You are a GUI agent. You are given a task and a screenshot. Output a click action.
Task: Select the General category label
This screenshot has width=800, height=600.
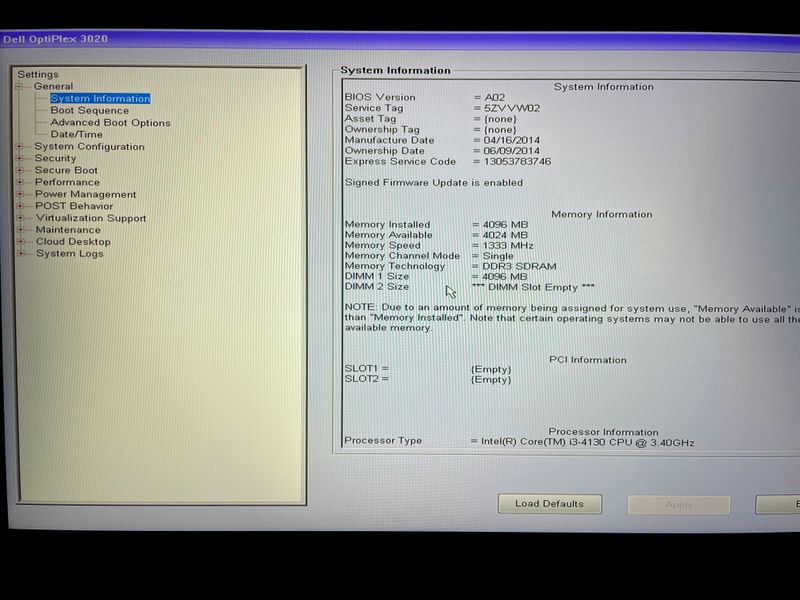pyautogui.click(x=53, y=86)
